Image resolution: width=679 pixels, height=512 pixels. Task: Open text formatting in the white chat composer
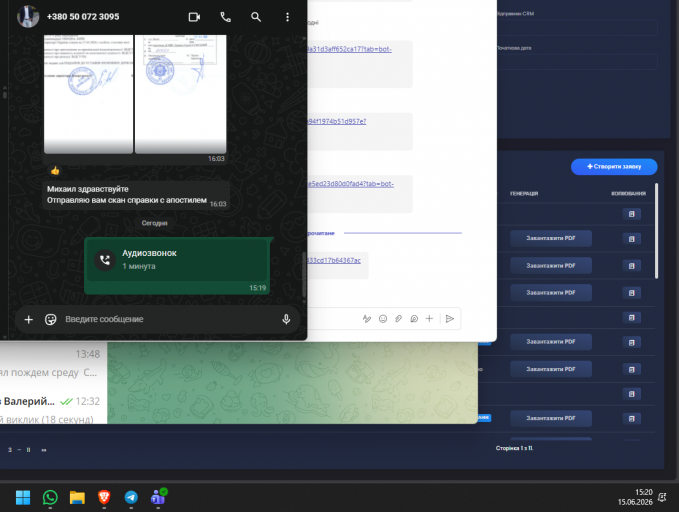coord(367,319)
